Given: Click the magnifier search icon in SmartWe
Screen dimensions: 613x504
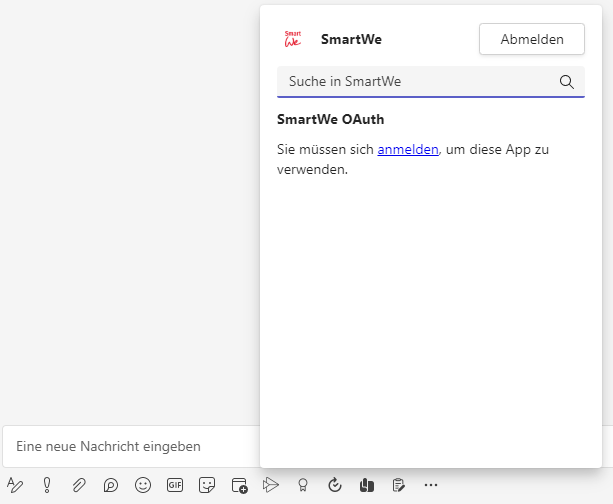Looking at the screenshot, I should 566,82.
